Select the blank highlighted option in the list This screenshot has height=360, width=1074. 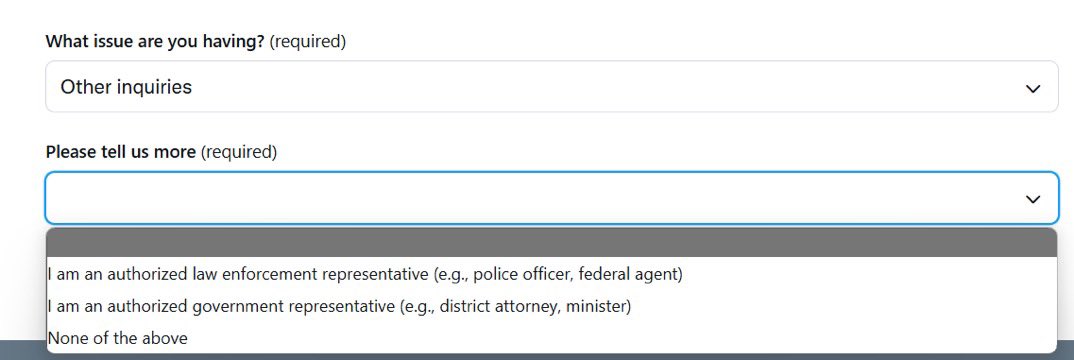(x=551, y=242)
